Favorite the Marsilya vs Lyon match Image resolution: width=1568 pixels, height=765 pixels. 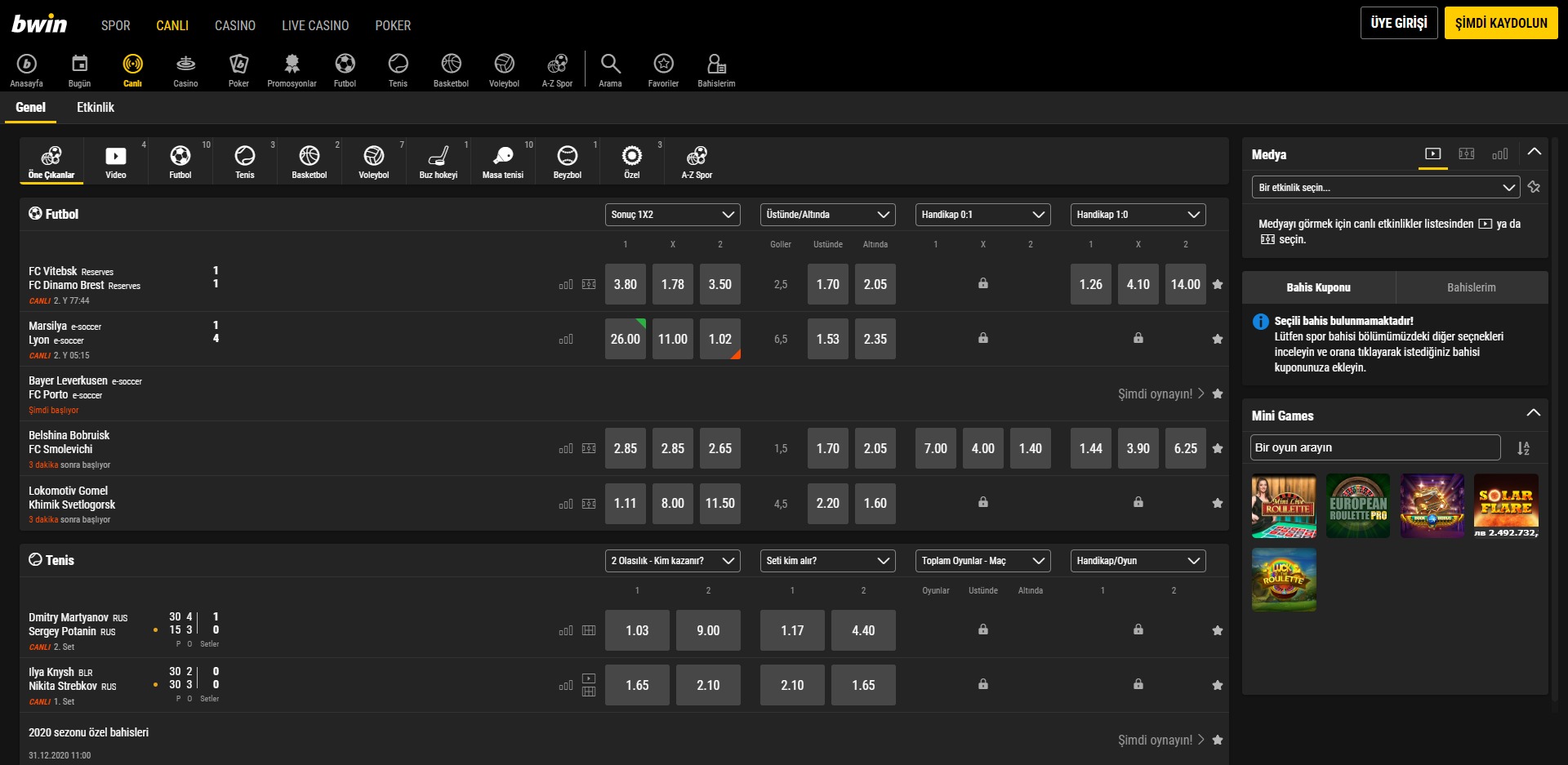(x=1218, y=339)
